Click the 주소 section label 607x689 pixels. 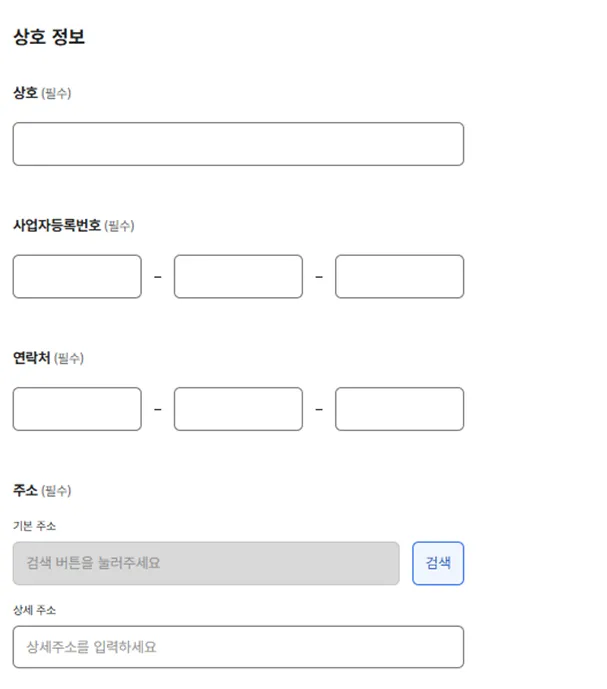pyautogui.click(x=25, y=490)
